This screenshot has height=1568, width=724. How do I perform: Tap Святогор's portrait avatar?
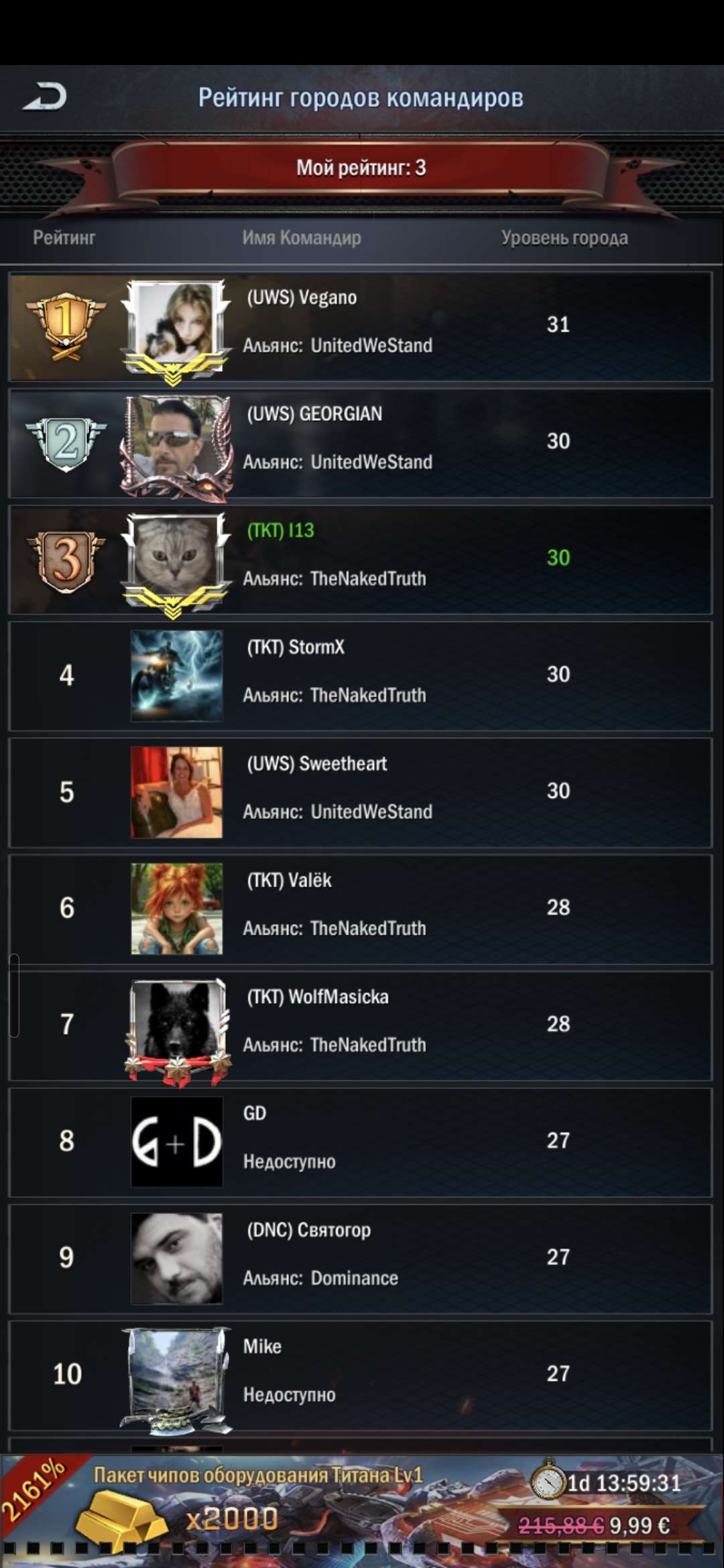176,1258
